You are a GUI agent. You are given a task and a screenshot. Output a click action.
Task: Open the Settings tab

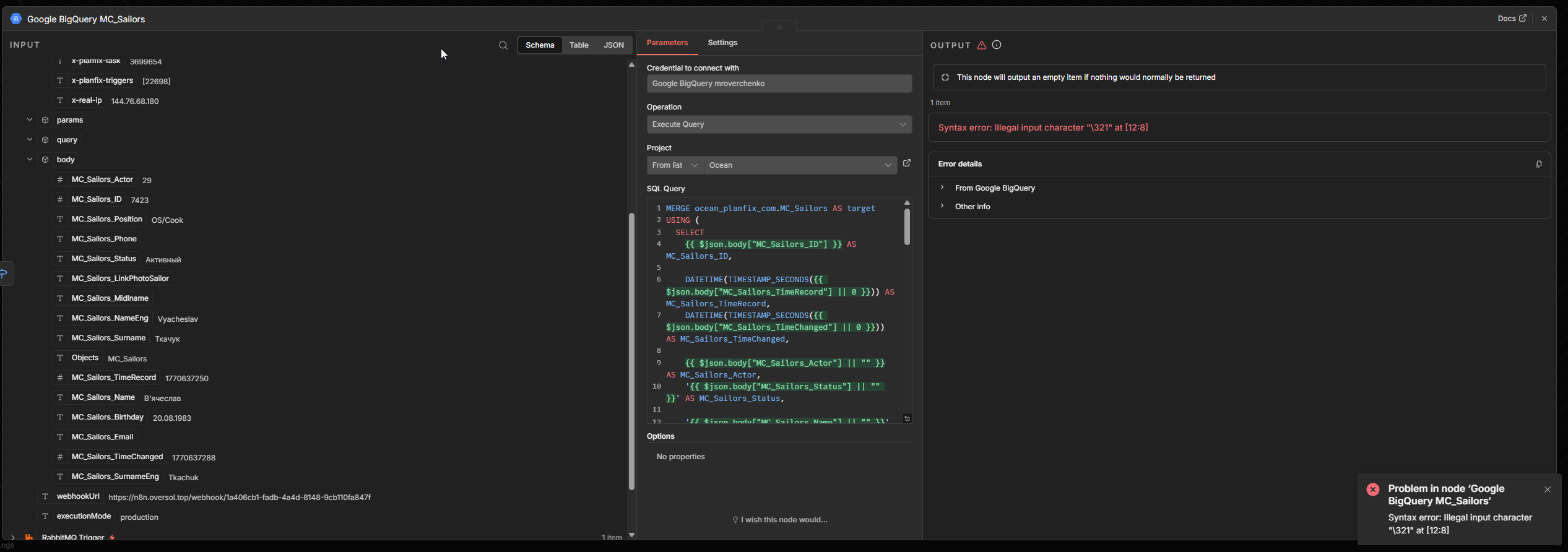722,43
